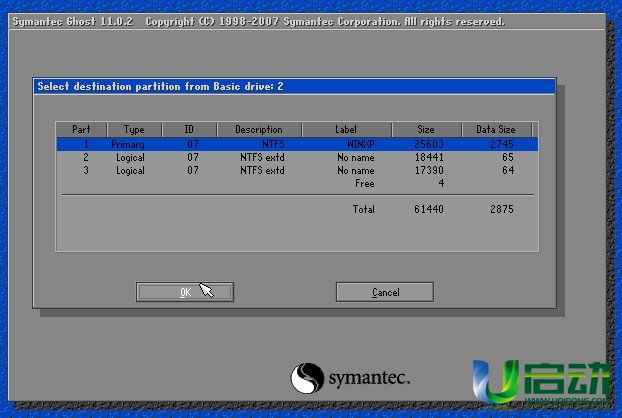Screen dimensions: 622x418
Task: Click the NTFS description in row 1
Action: tap(273, 144)
